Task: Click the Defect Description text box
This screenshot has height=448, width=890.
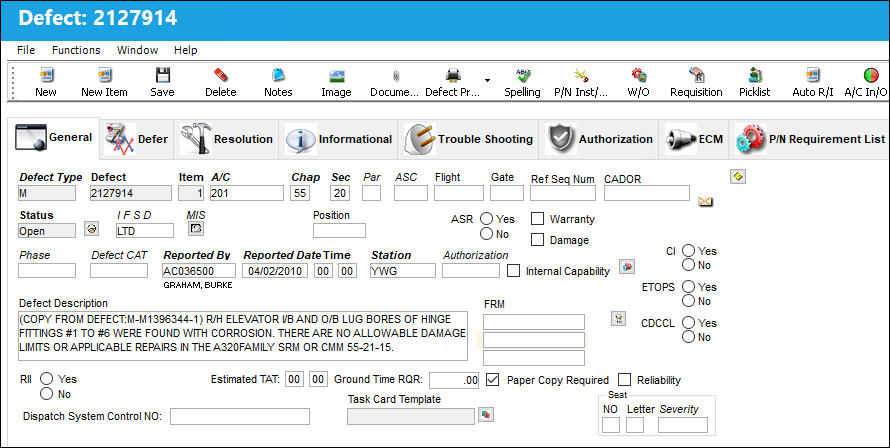Action: (x=243, y=336)
